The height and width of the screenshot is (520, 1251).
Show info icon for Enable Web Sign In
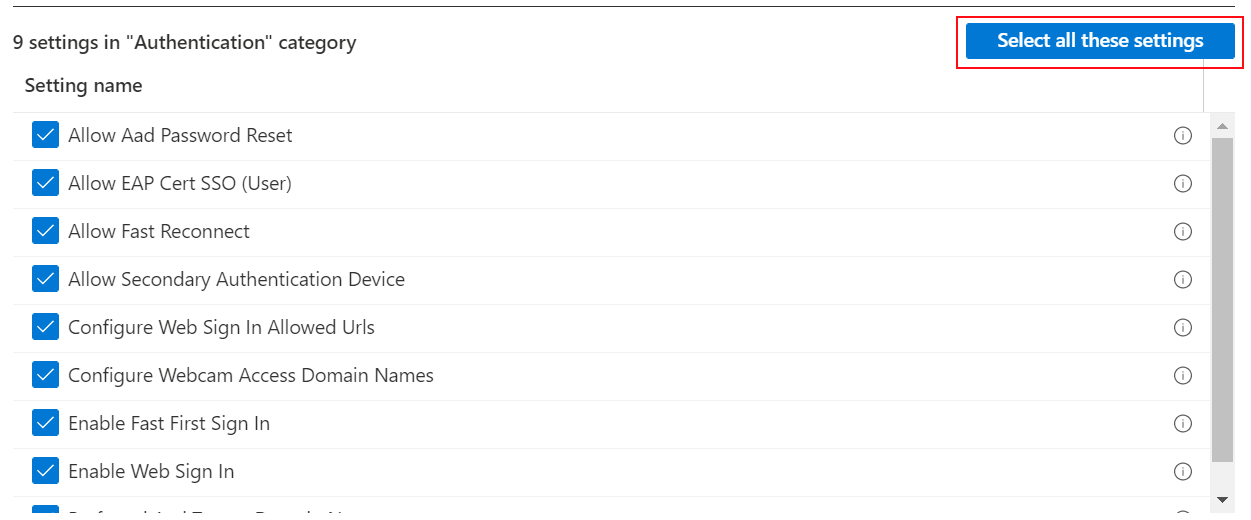click(x=1183, y=472)
